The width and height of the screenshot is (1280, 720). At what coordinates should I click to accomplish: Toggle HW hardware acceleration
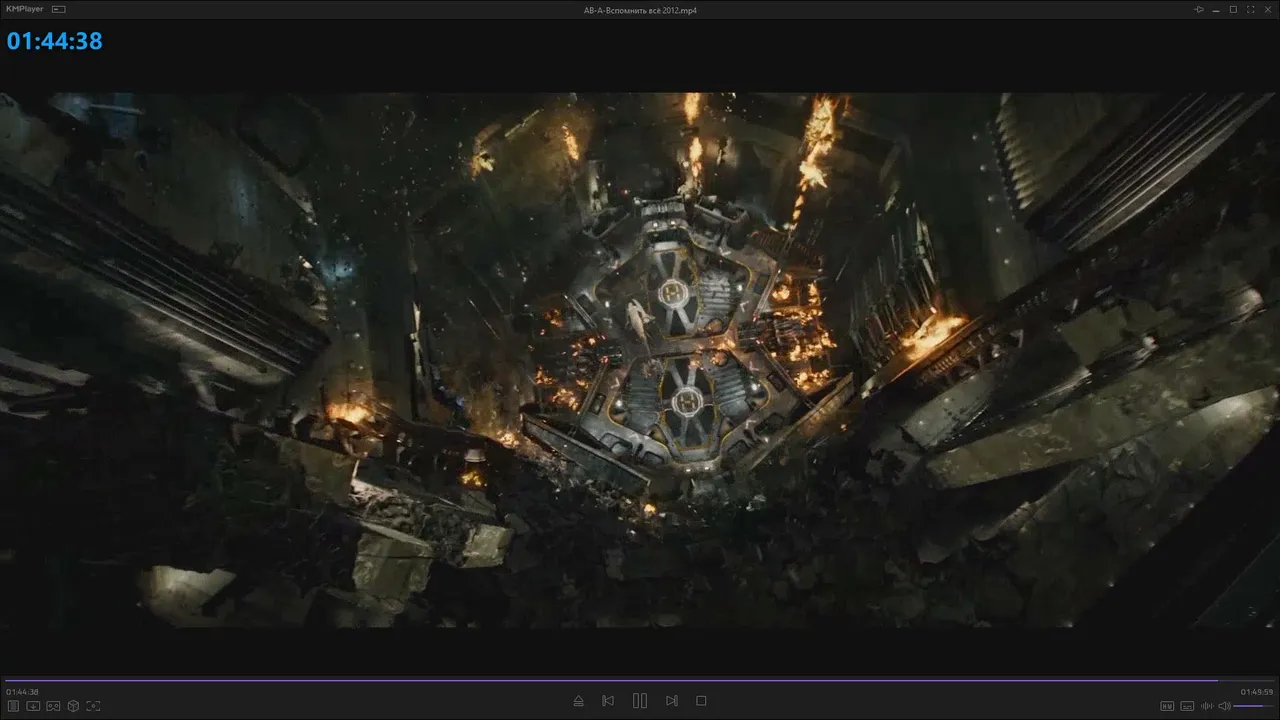[x=1167, y=706]
